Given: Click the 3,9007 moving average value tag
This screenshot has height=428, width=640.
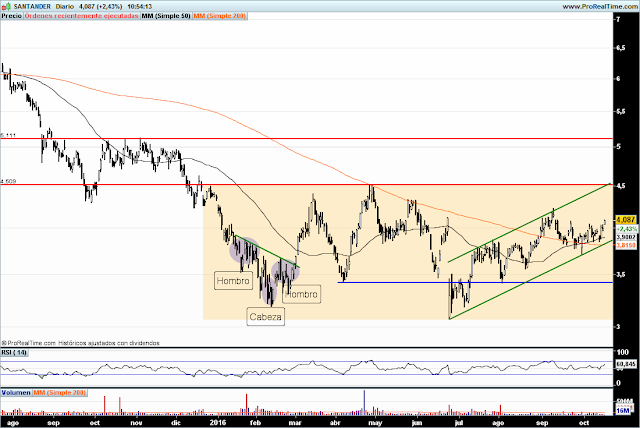Looking at the screenshot, I should coord(626,237).
